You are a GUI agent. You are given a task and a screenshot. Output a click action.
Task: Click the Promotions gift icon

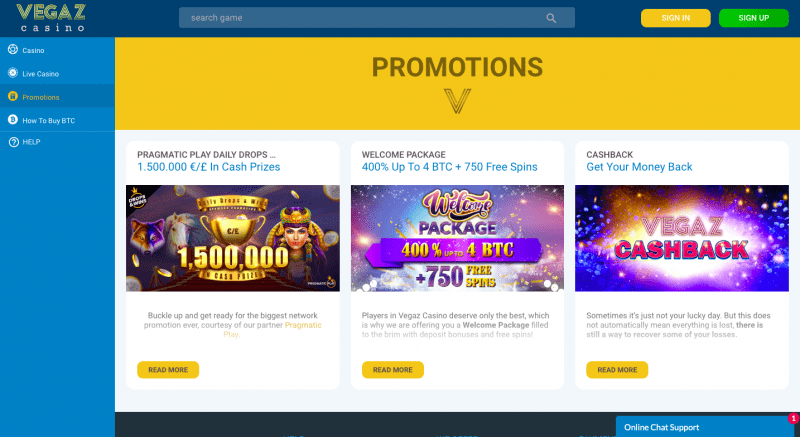pos(13,96)
